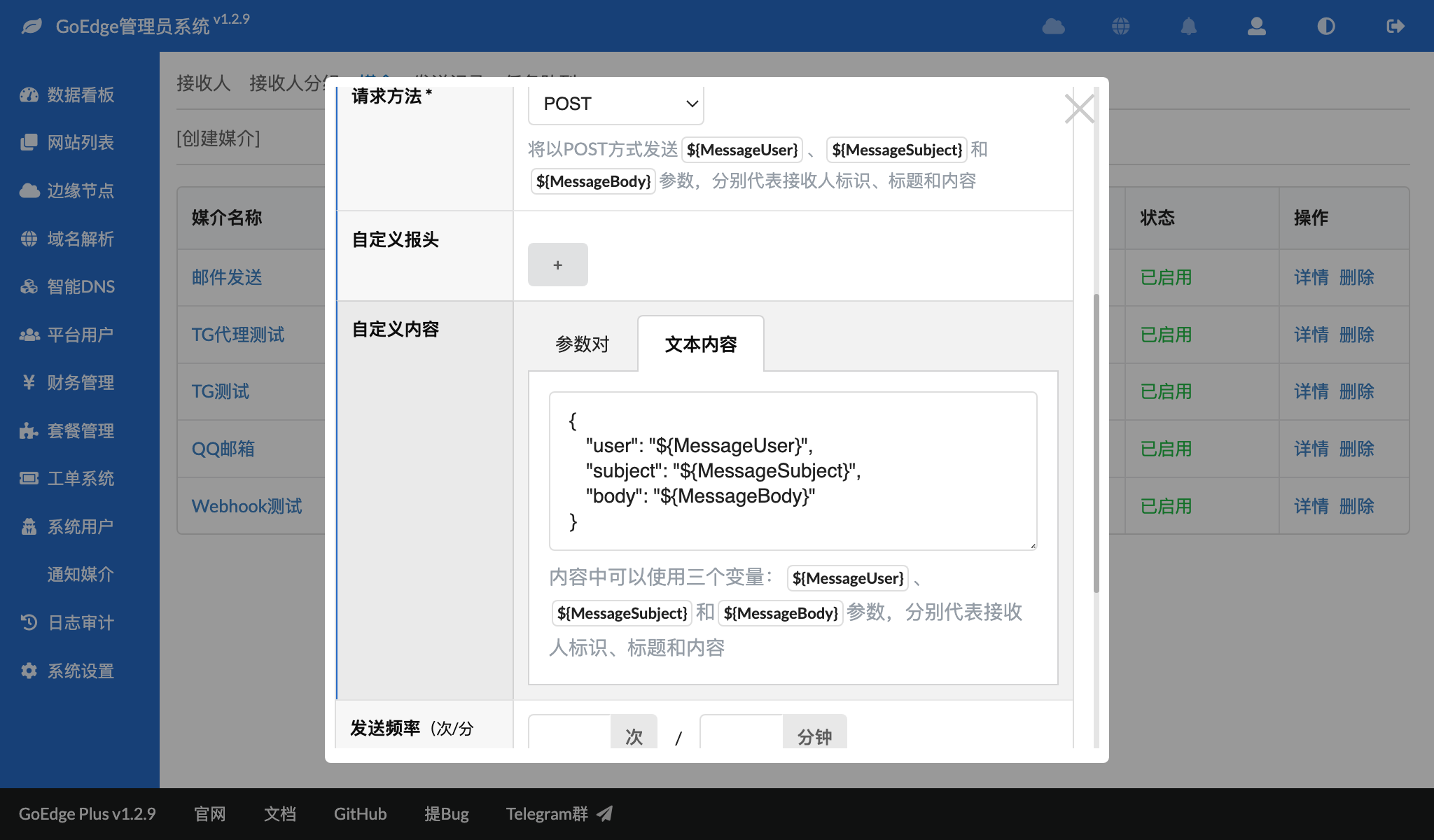Click the GoEdge管理员系统 title
The height and width of the screenshot is (840, 1434).
tap(132, 27)
